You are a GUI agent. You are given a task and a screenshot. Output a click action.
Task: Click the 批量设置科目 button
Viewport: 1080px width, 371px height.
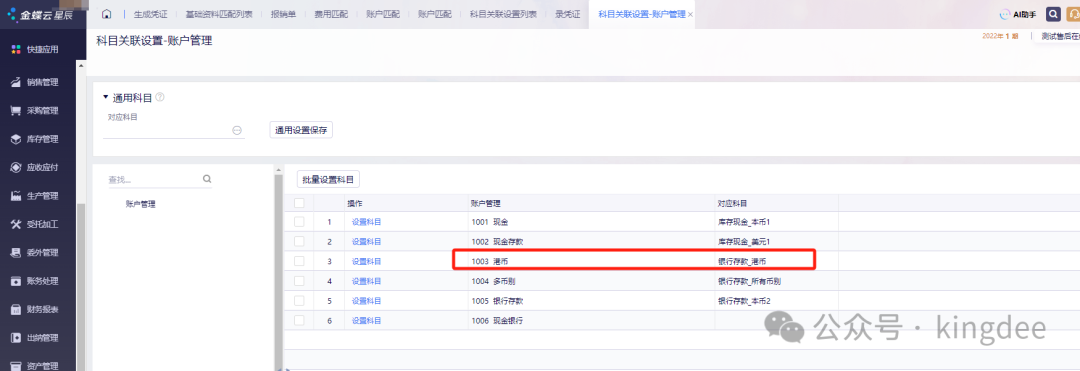(x=329, y=180)
